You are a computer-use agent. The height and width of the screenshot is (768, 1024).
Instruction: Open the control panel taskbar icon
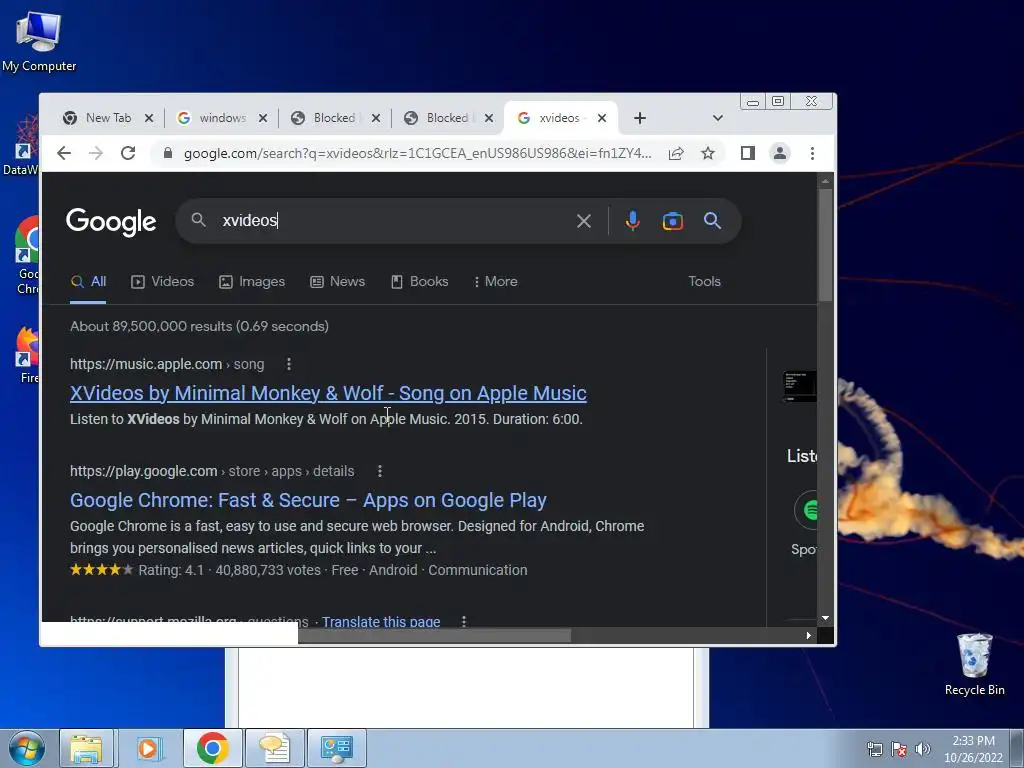pyautogui.click(x=337, y=748)
